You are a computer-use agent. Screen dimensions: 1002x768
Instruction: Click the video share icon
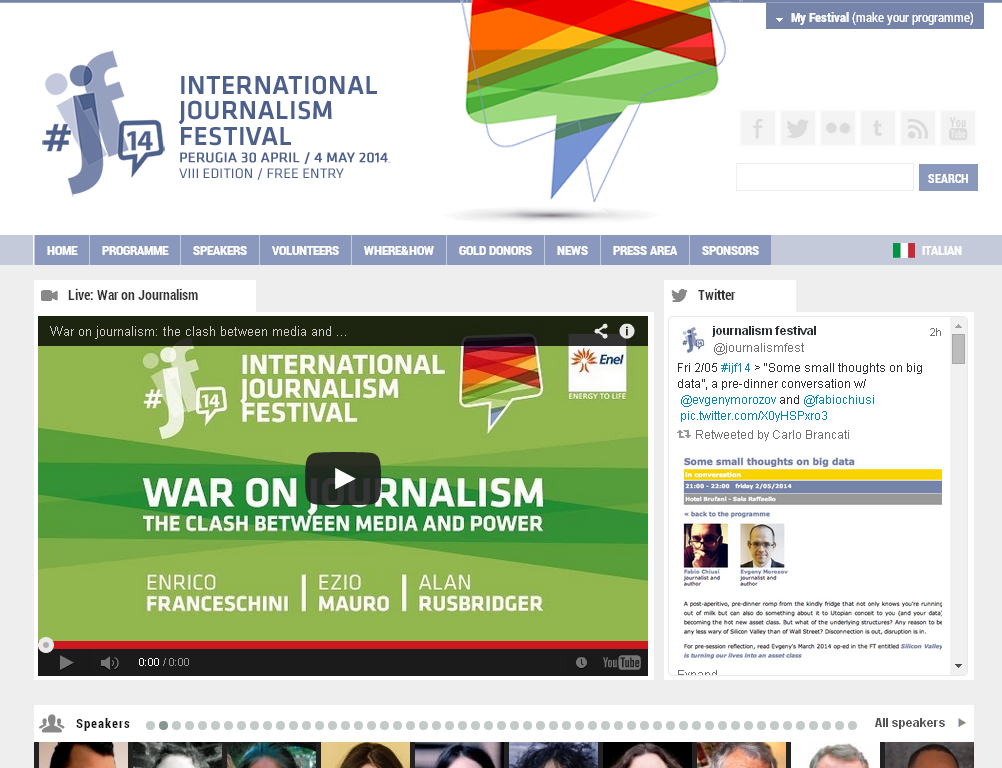[x=601, y=331]
